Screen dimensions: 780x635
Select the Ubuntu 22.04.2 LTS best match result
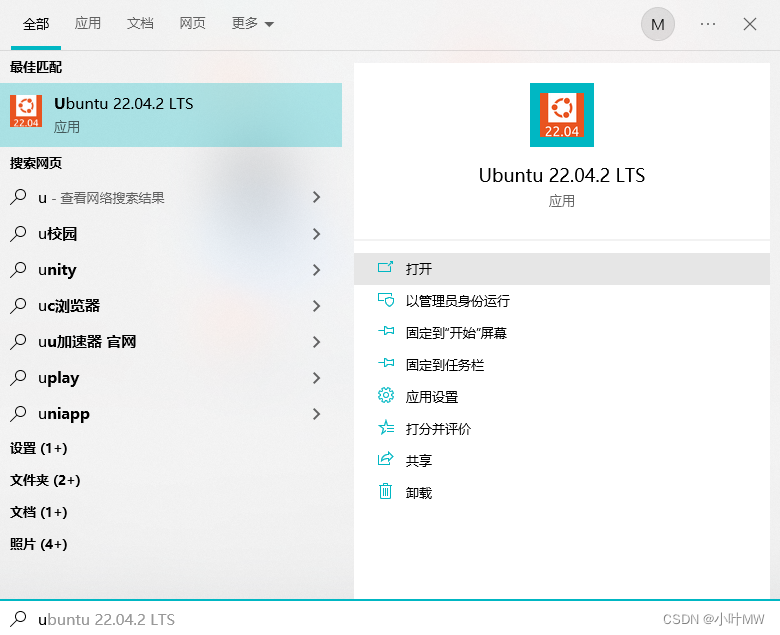pyautogui.click(x=171, y=115)
